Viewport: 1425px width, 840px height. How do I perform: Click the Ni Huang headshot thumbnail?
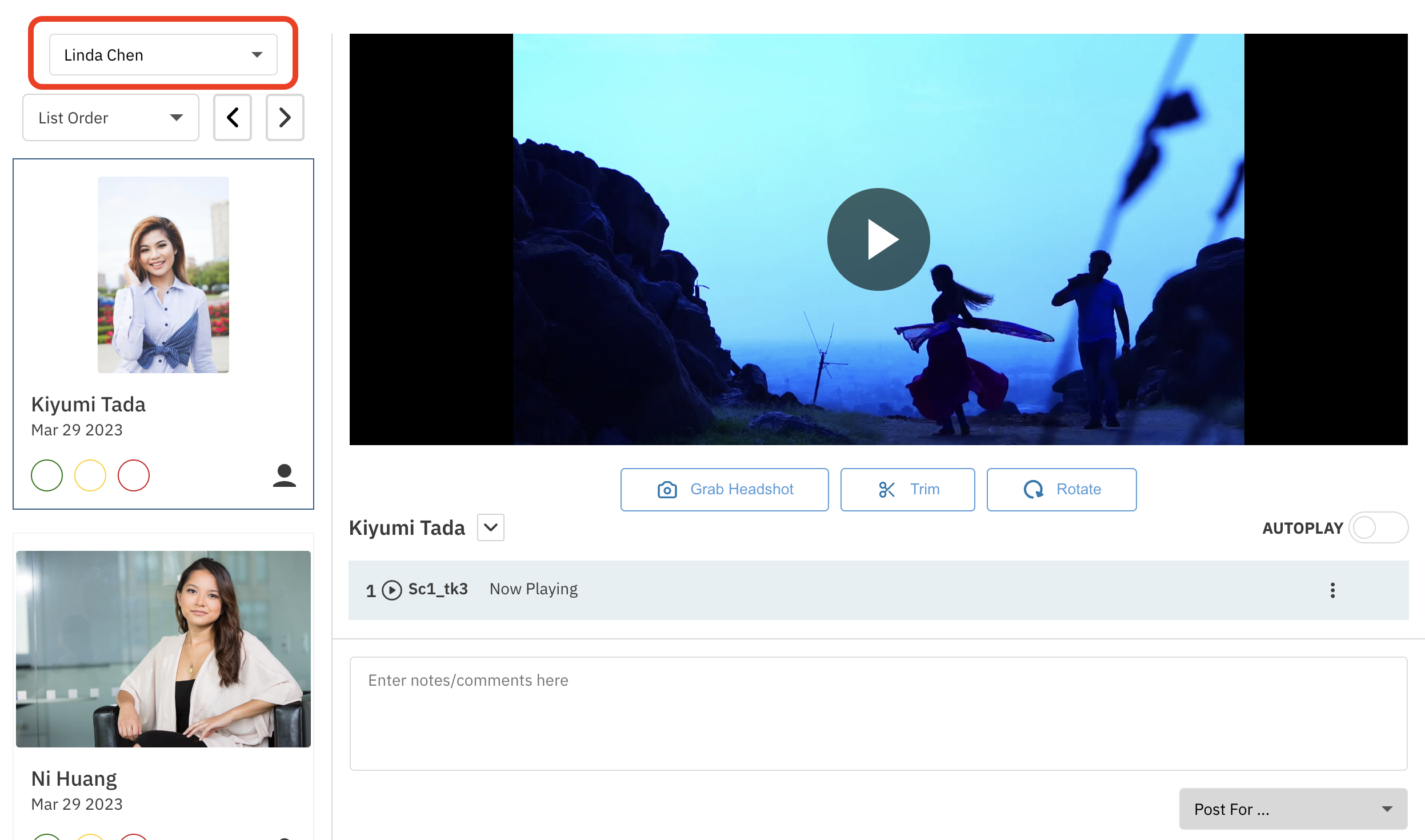[163, 649]
